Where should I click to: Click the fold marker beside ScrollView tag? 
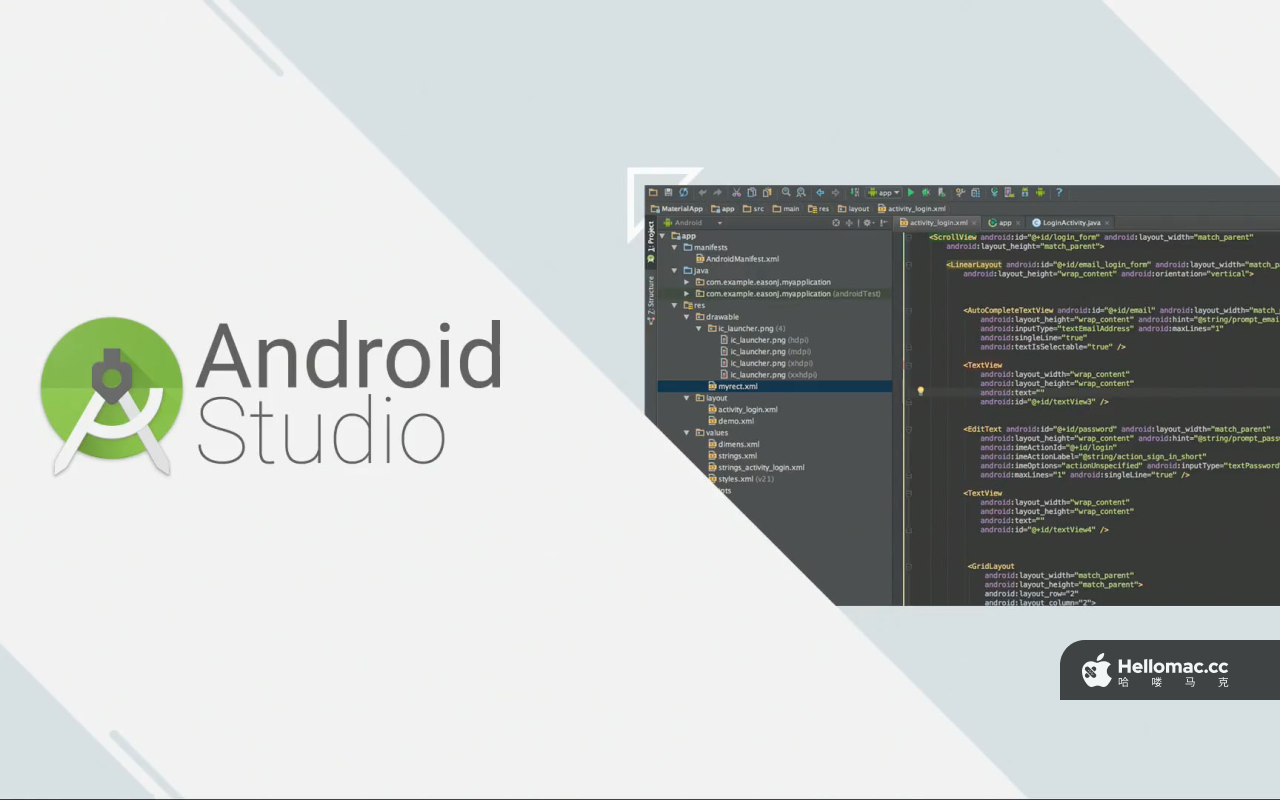tap(908, 238)
